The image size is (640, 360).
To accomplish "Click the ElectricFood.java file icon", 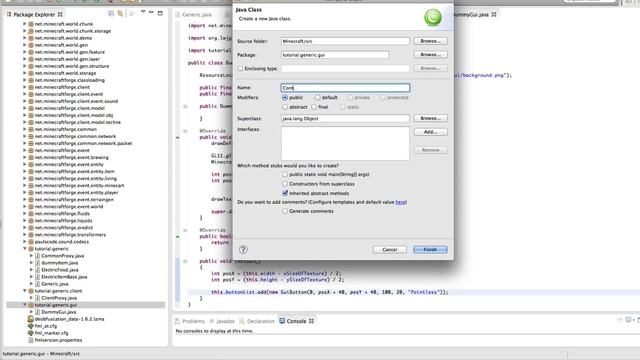I will click(38, 270).
